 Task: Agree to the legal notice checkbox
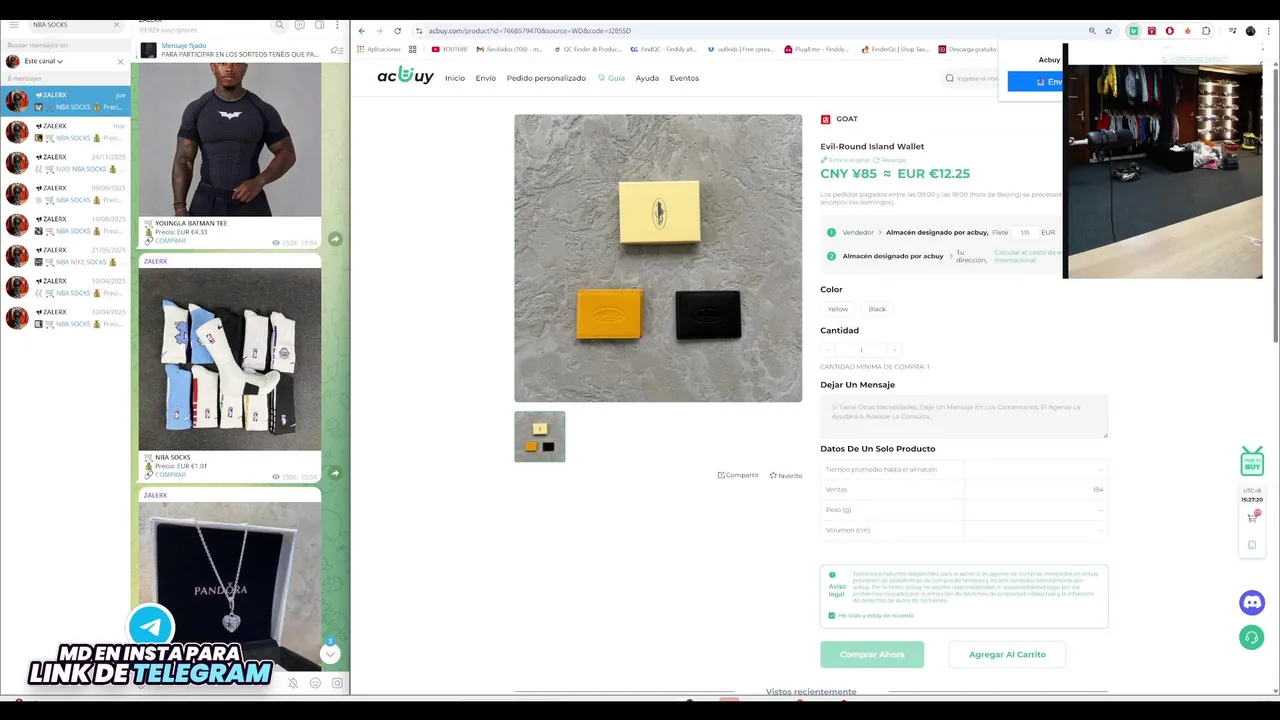[x=831, y=615]
